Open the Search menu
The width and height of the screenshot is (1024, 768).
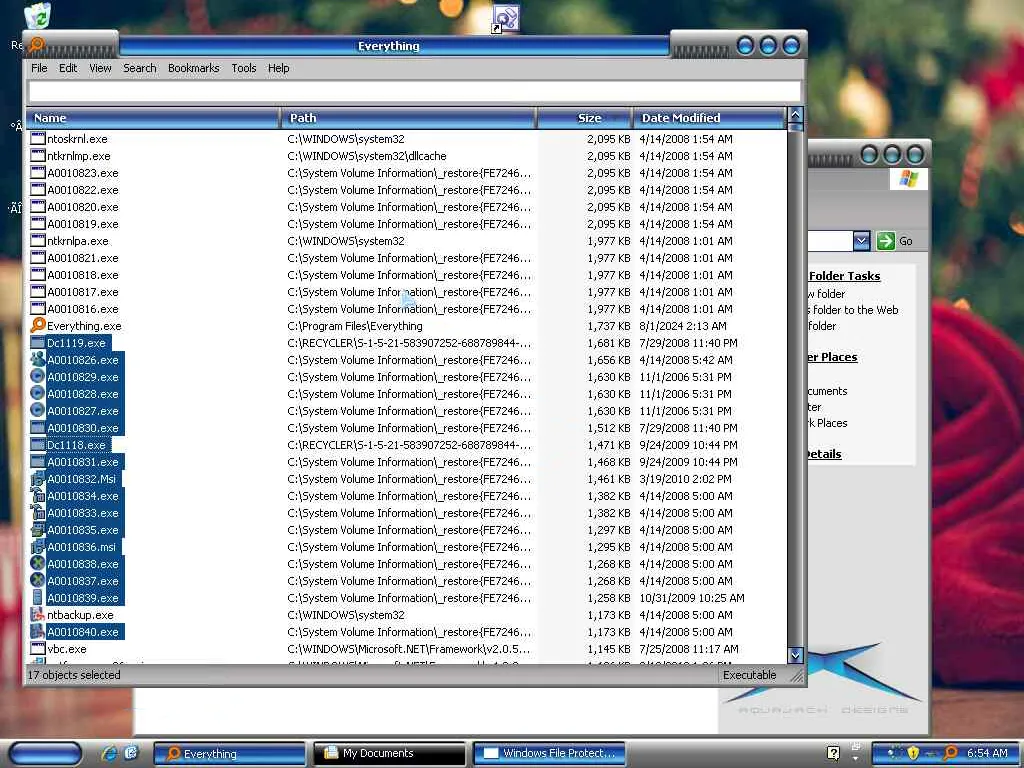coord(140,68)
